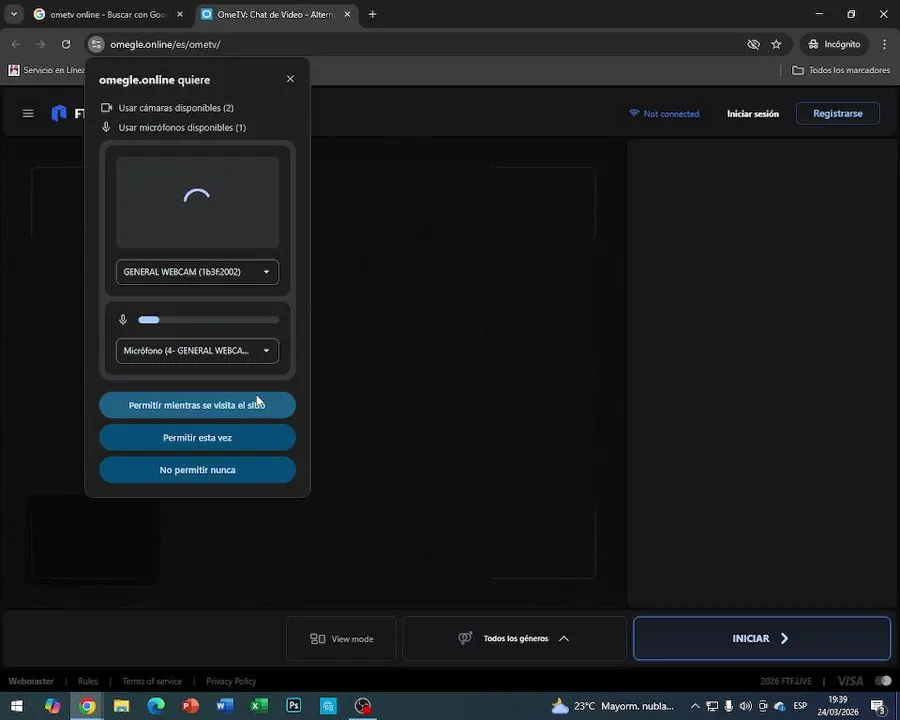The height and width of the screenshot is (720, 900).
Task: Open the Chrome three-dot menu
Action: pos(885,44)
